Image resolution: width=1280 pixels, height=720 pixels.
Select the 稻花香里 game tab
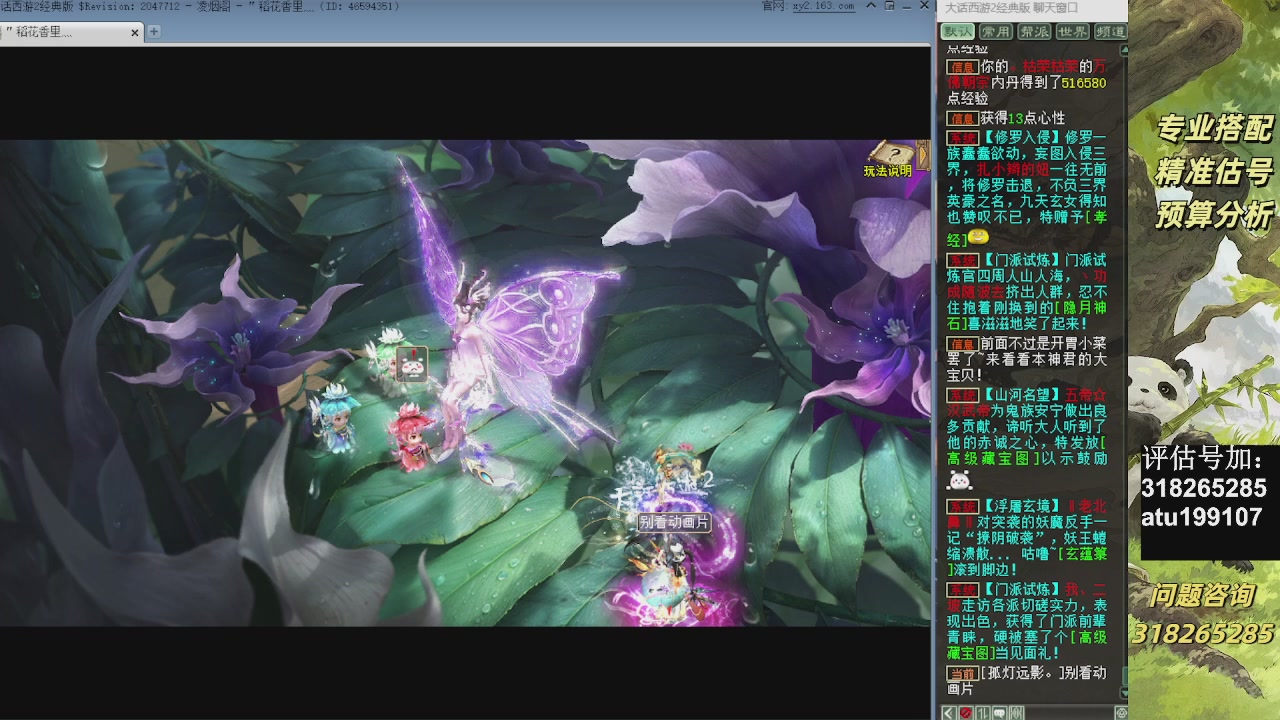[70, 32]
